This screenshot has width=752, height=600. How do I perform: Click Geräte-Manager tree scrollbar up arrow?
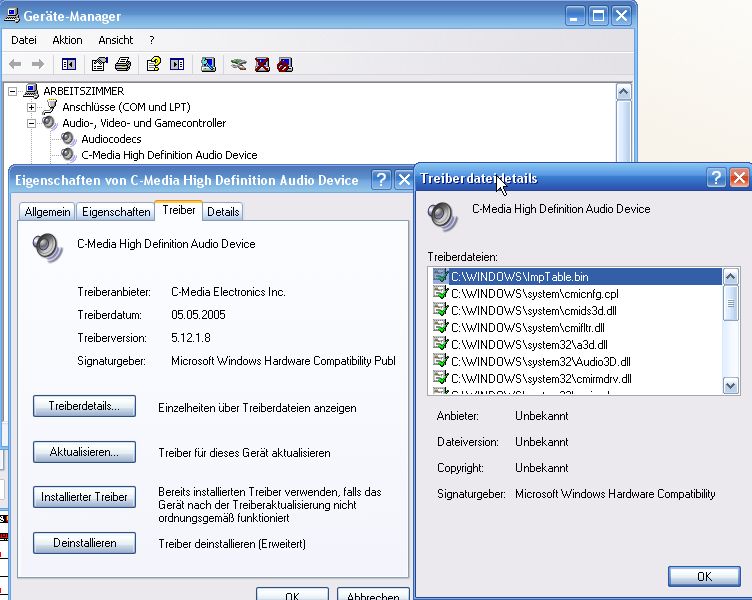tap(623, 92)
